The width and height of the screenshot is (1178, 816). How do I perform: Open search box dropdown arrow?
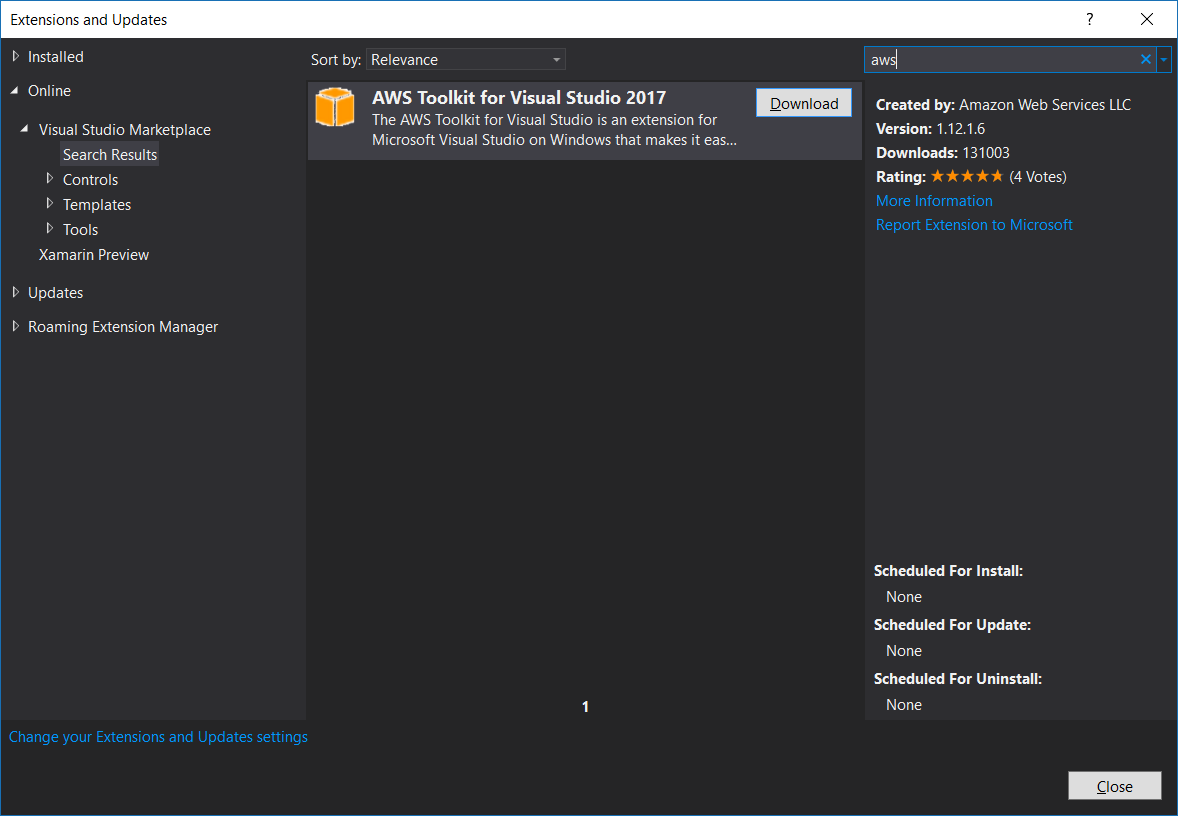tap(1164, 60)
